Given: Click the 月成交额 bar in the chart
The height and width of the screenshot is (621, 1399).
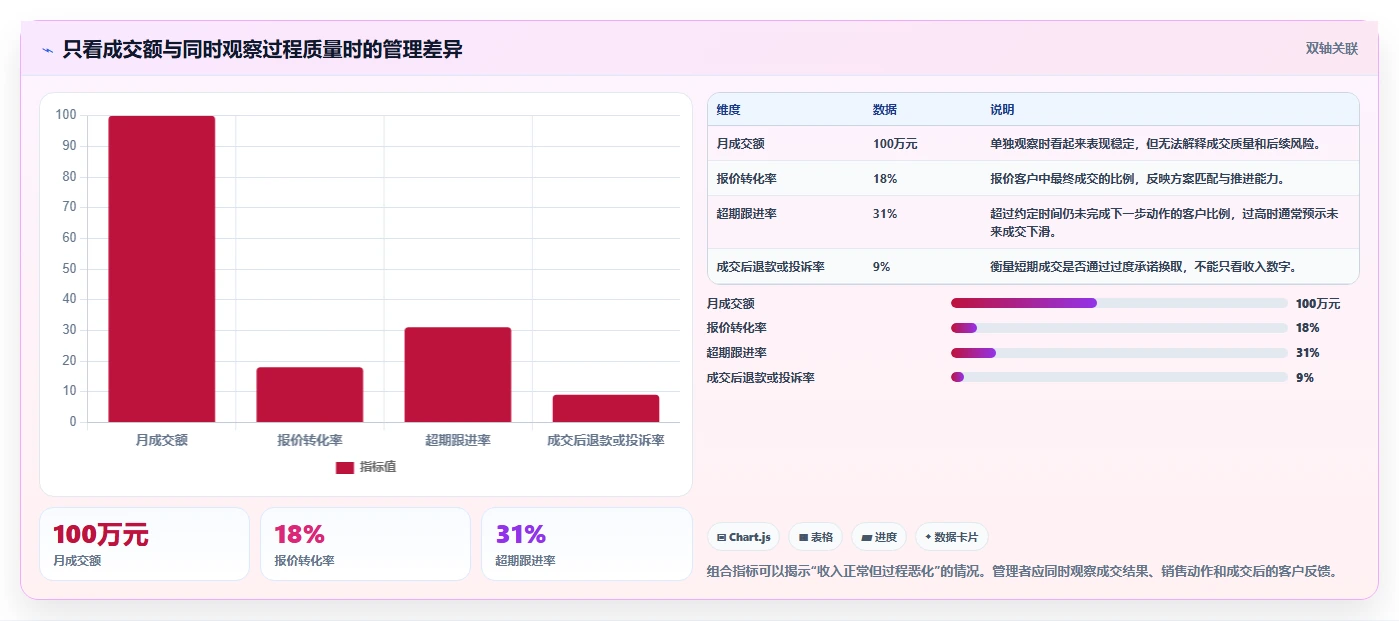Looking at the screenshot, I should (x=162, y=269).
